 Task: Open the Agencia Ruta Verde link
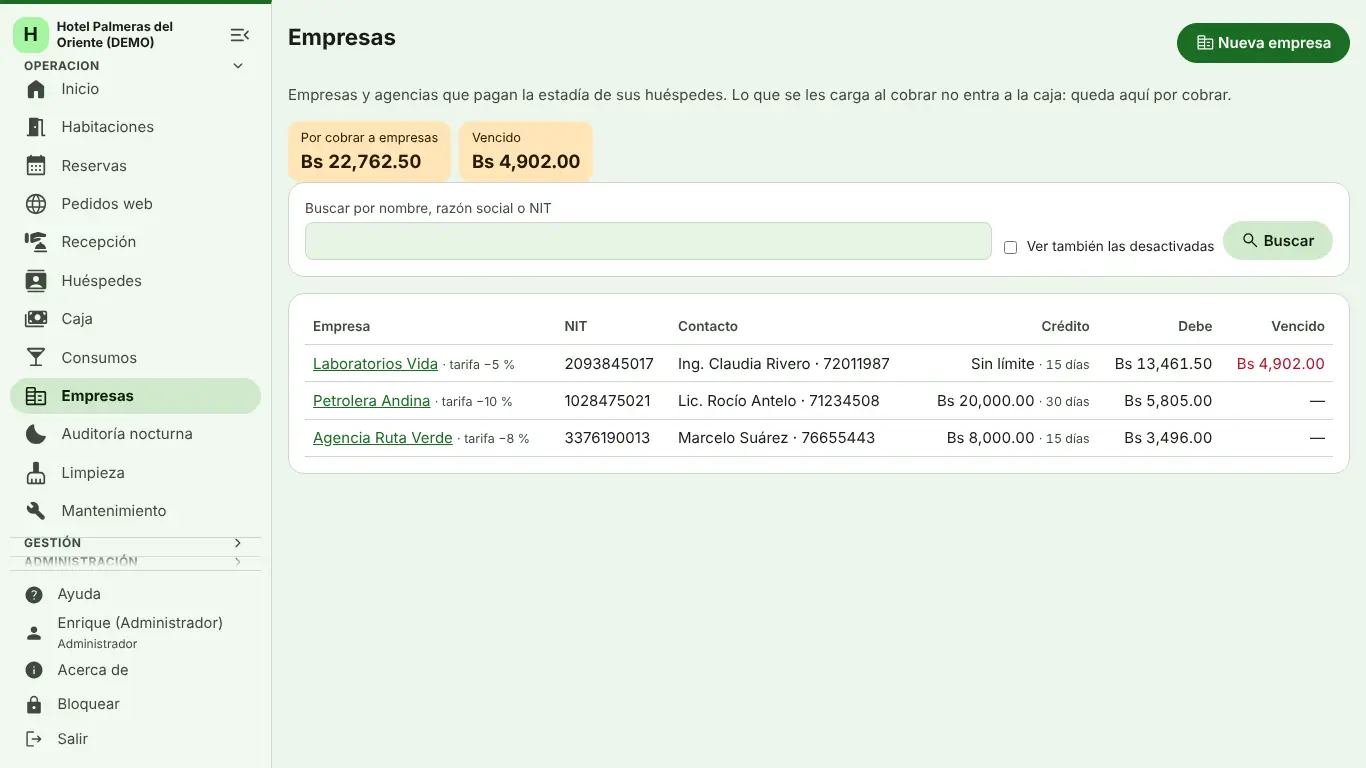tap(382, 438)
